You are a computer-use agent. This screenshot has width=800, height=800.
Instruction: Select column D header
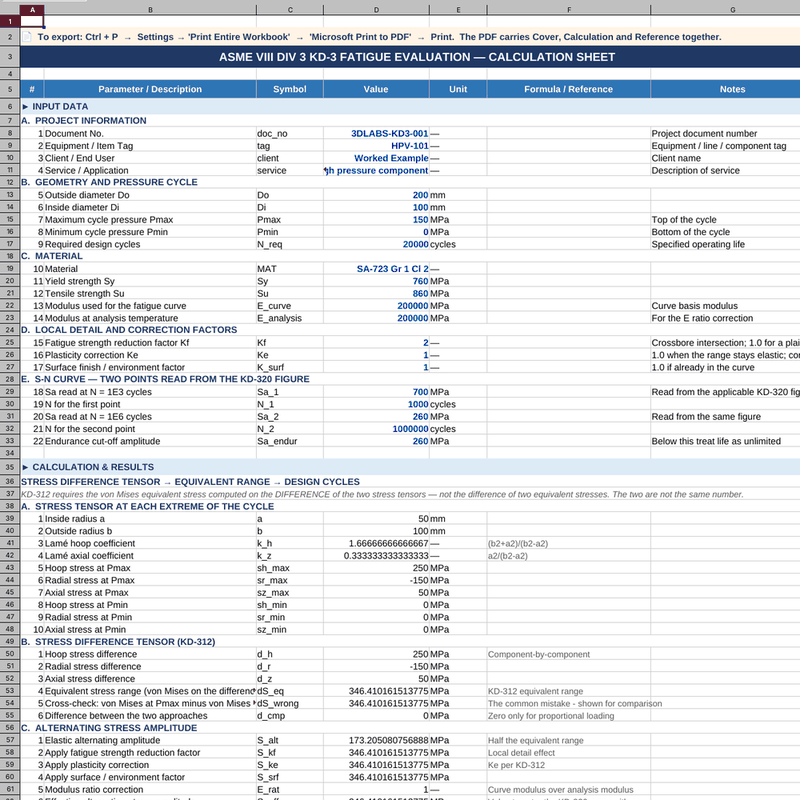(376, 10)
